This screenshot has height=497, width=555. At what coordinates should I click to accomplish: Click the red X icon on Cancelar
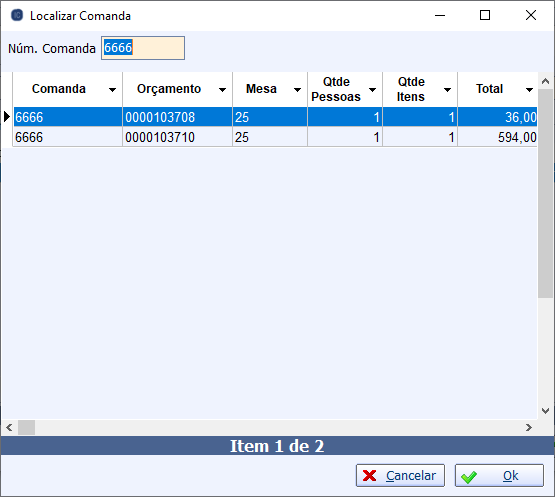click(370, 476)
